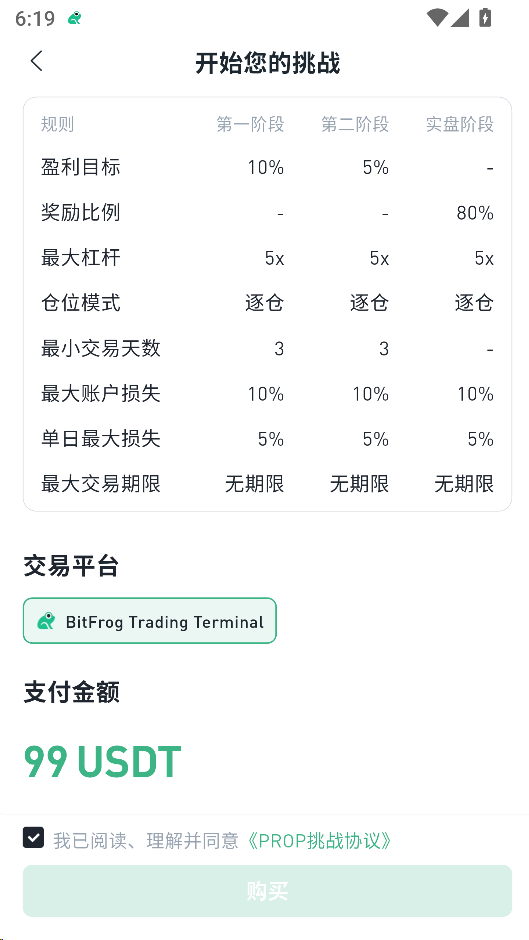Viewport: 529px width, 940px height.
Task: Open the 《PROP挑战协议》 link
Action: [x=320, y=840]
